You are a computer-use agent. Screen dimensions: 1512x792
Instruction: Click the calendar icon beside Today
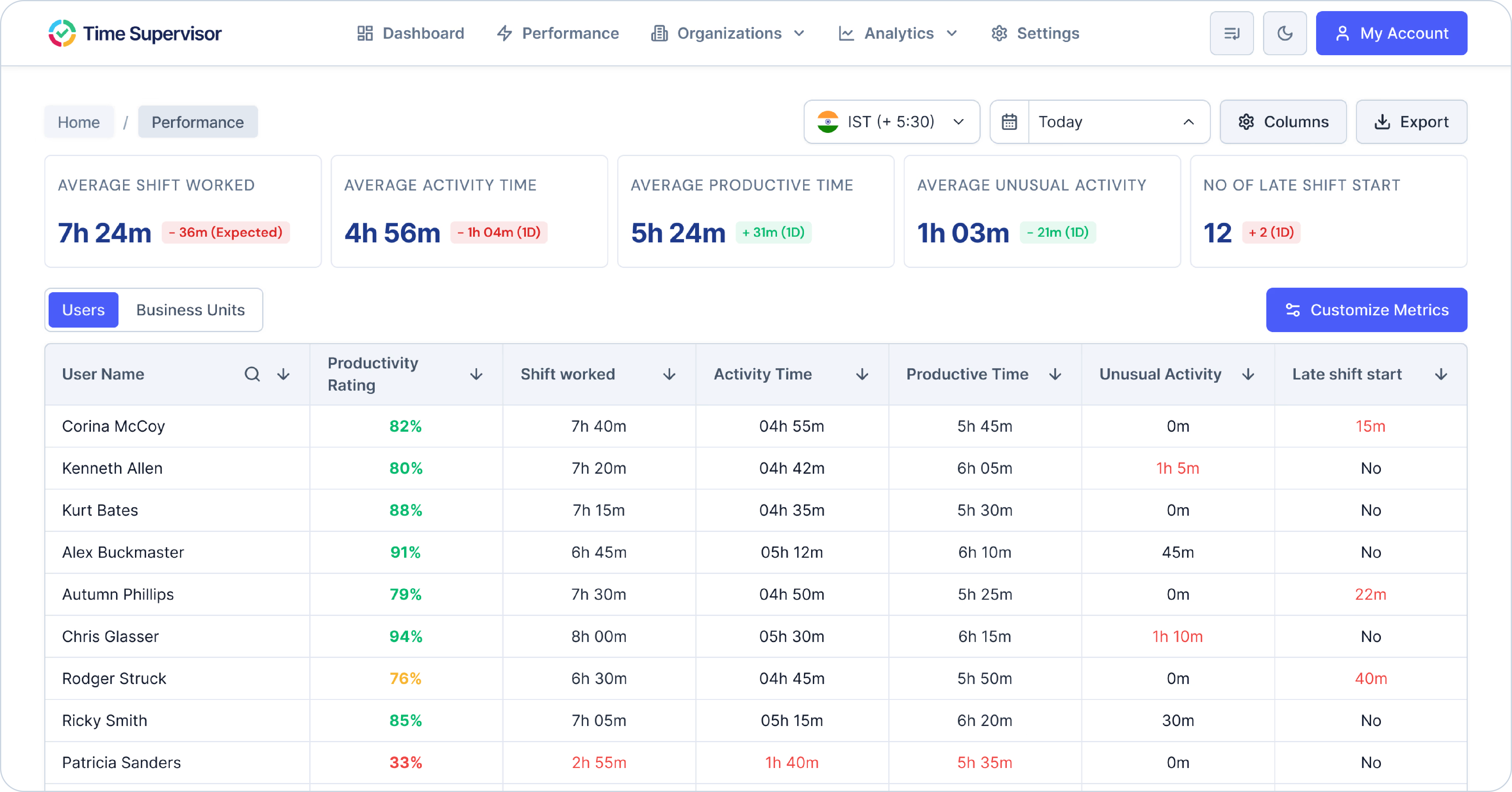tap(1009, 121)
